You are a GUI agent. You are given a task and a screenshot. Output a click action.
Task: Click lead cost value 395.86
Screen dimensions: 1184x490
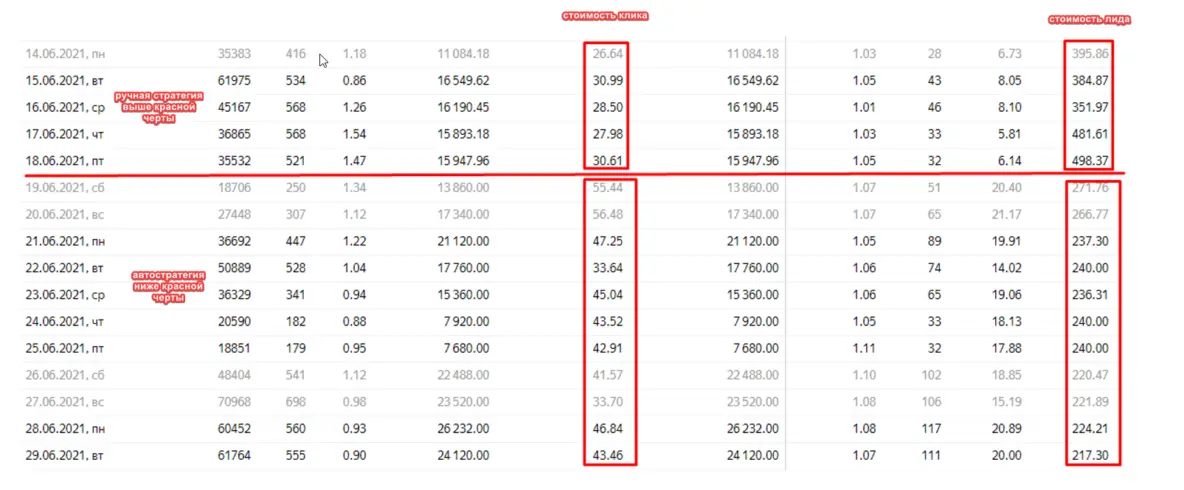(1088, 52)
